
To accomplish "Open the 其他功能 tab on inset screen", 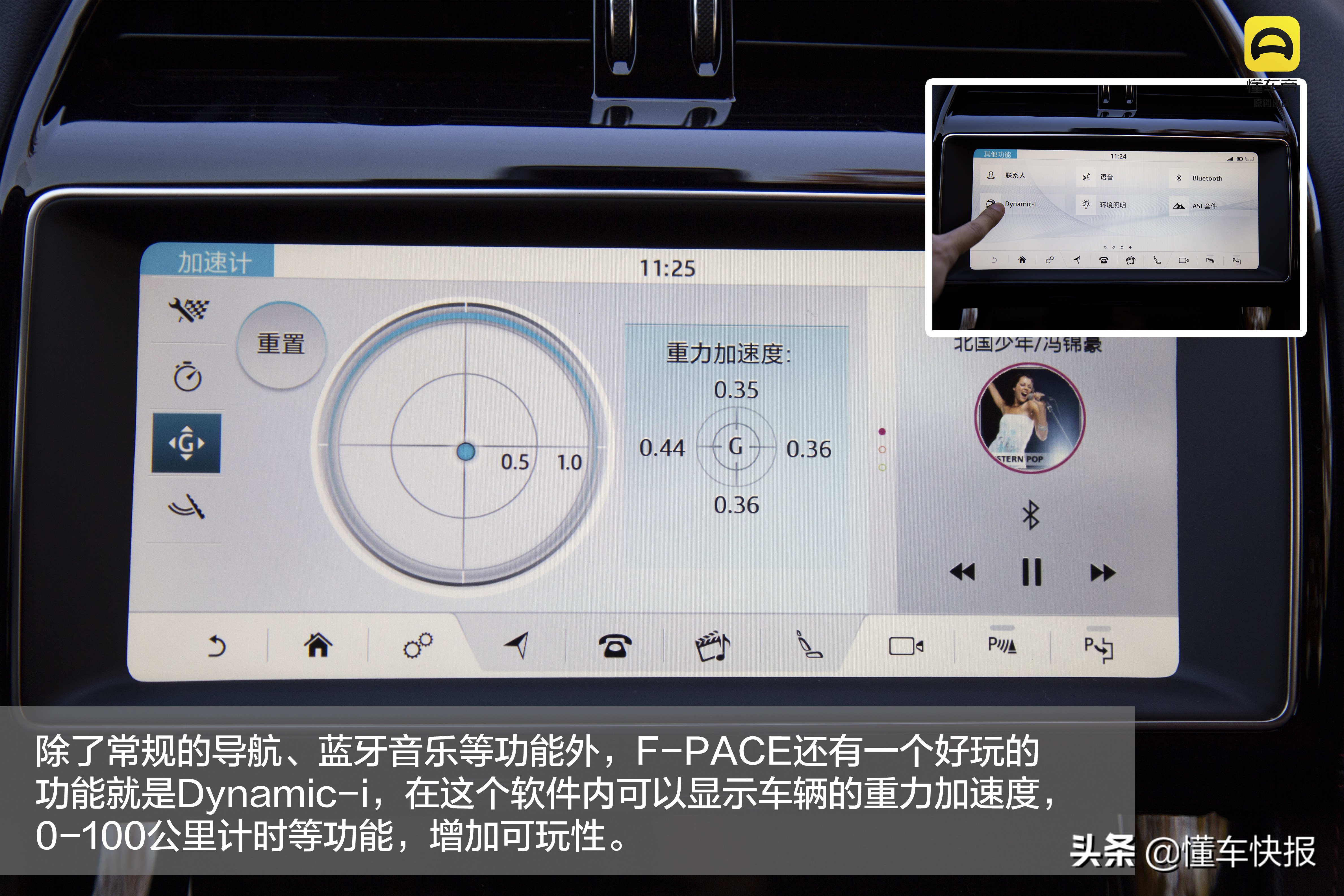I will [995, 153].
